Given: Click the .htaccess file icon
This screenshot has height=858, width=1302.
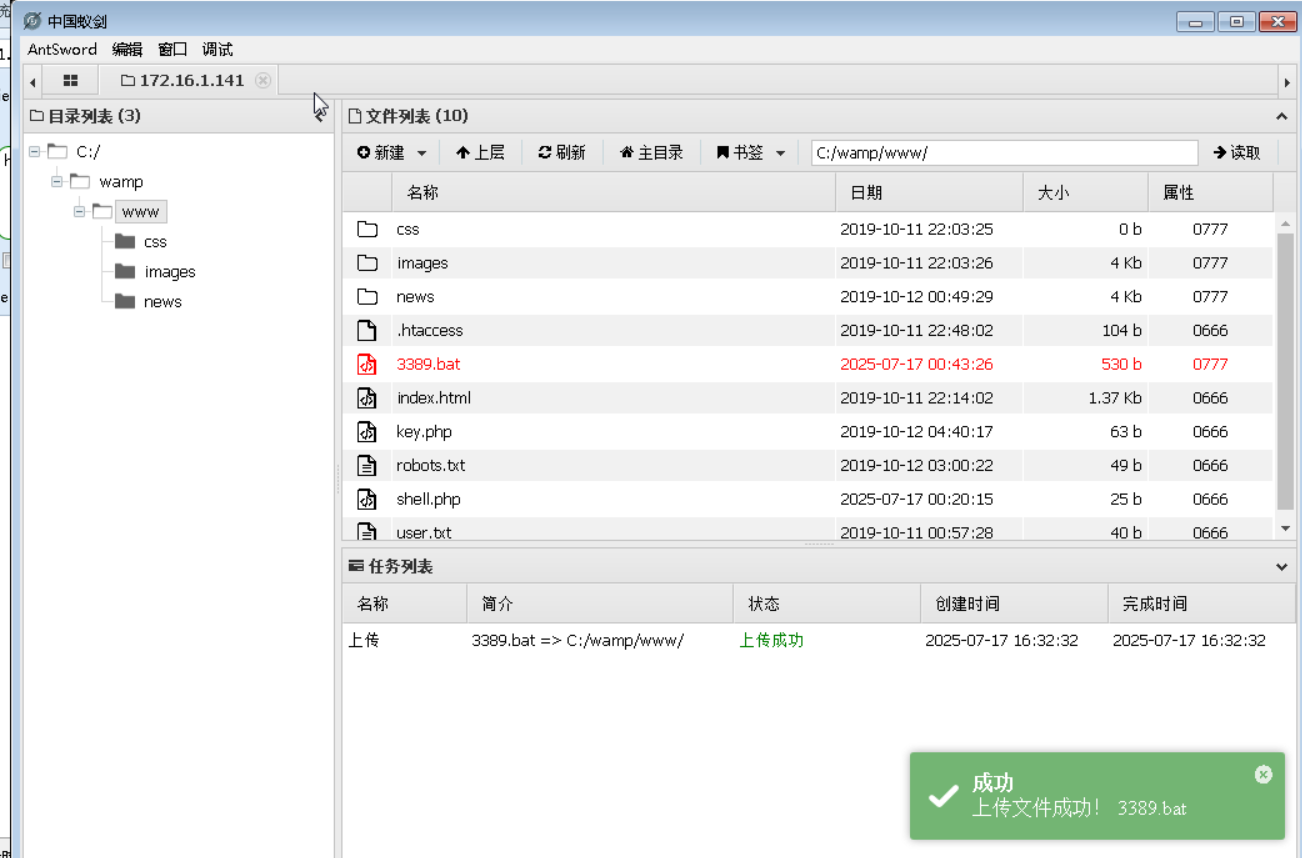Looking at the screenshot, I should coord(367,330).
